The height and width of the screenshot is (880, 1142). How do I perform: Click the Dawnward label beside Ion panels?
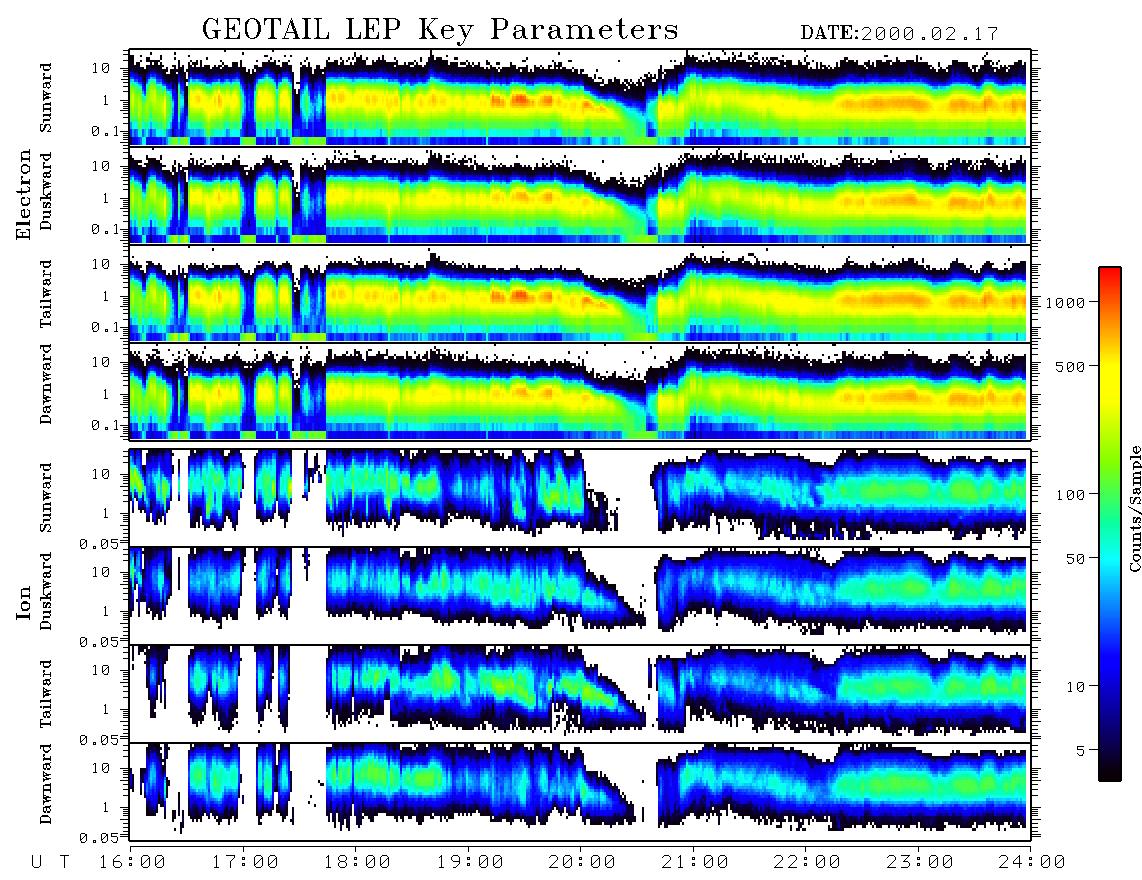click(46, 784)
